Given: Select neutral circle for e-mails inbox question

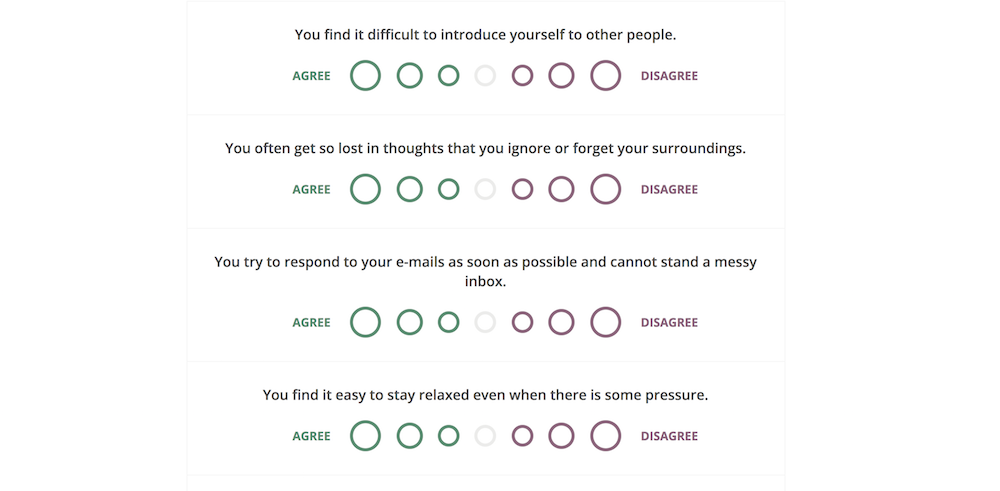Looking at the screenshot, I should pyautogui.click(x=485, y=322).
